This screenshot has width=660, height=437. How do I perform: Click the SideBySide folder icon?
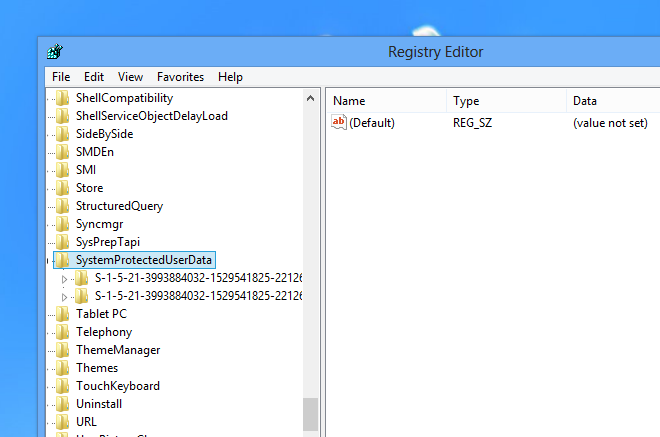(x=63, y=134)
